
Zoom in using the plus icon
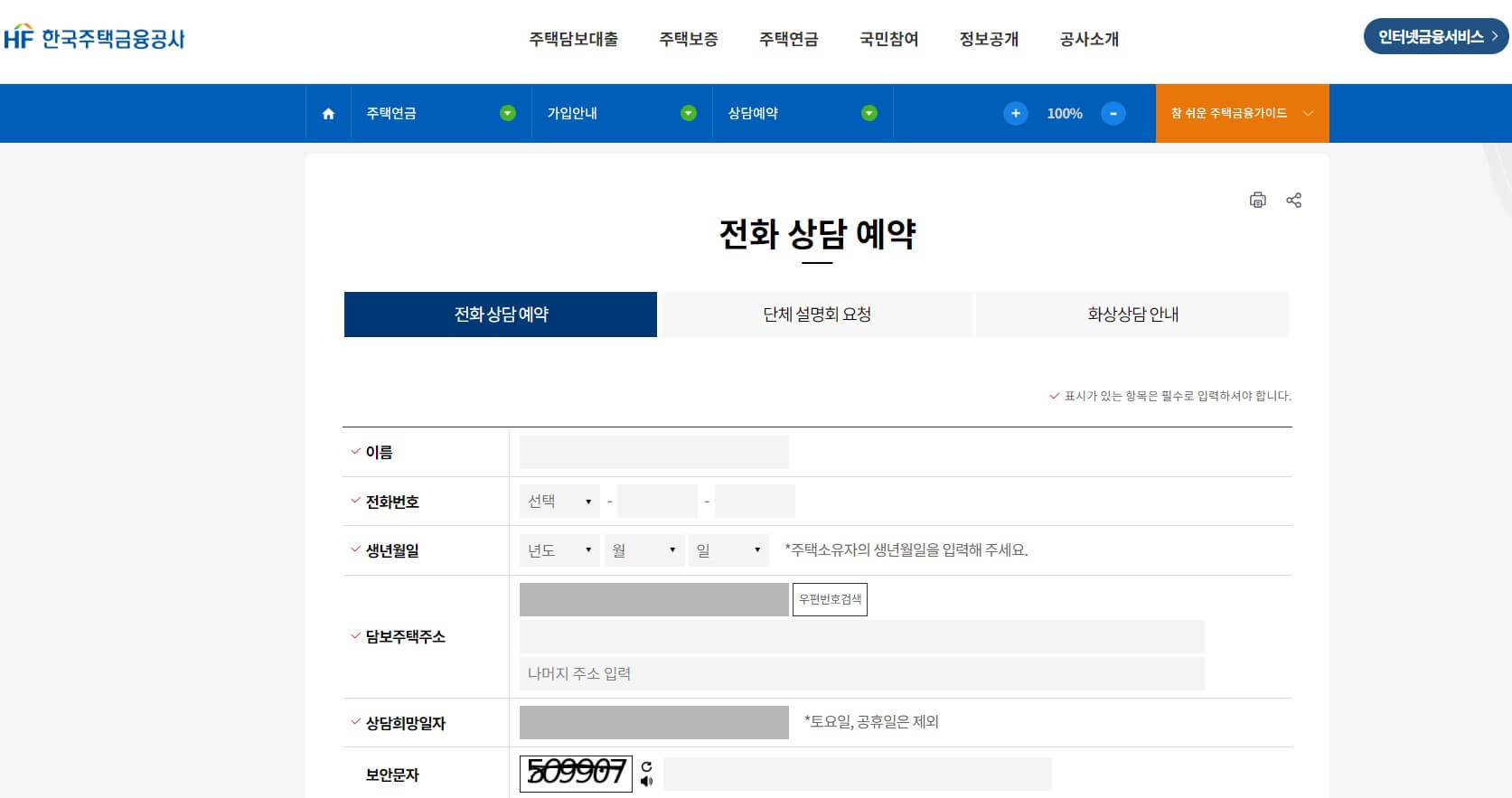1015,114
